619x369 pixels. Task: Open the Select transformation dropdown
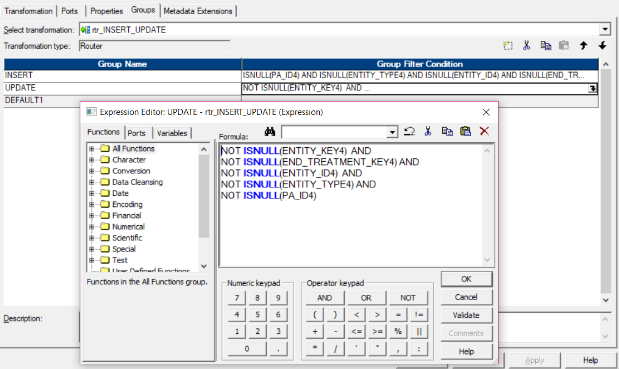coord(605,29)
